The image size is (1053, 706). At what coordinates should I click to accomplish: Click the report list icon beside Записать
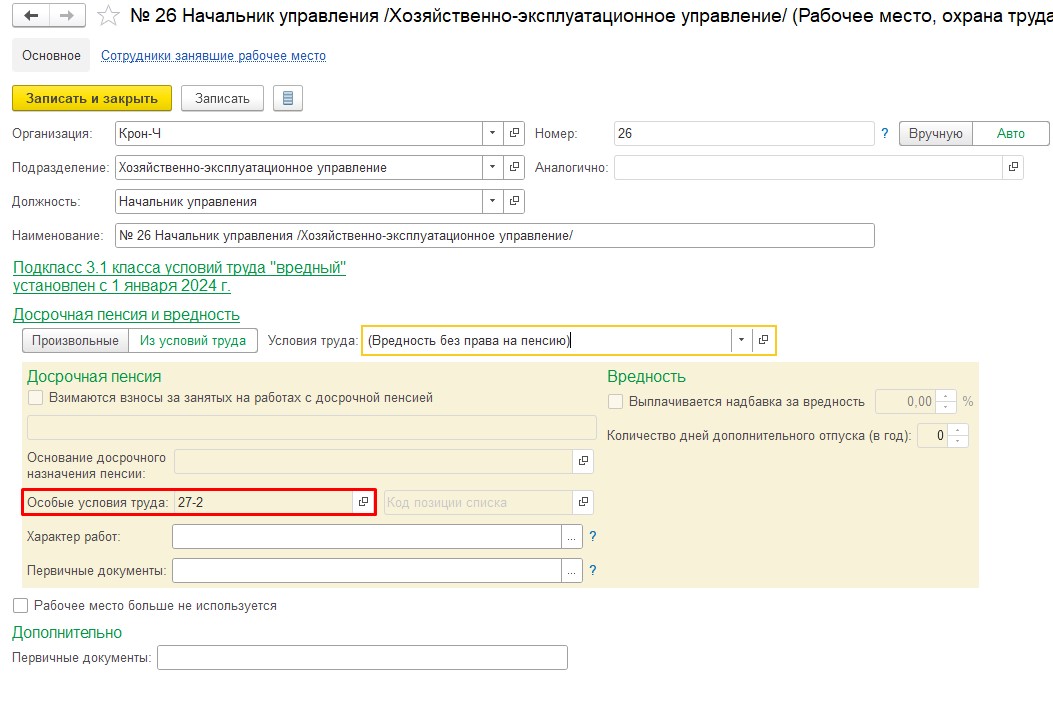tap(288, 98)
